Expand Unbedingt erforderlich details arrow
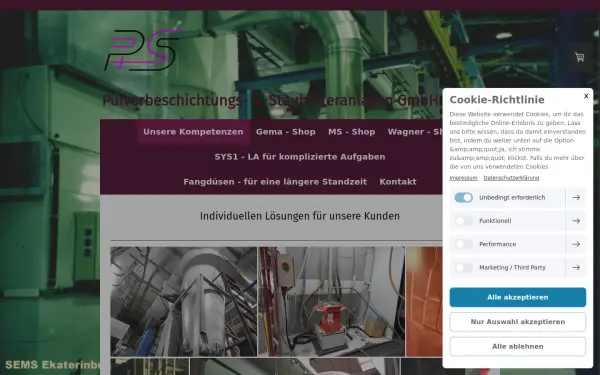The image size is (600, 375). click(x=576, y=197)
